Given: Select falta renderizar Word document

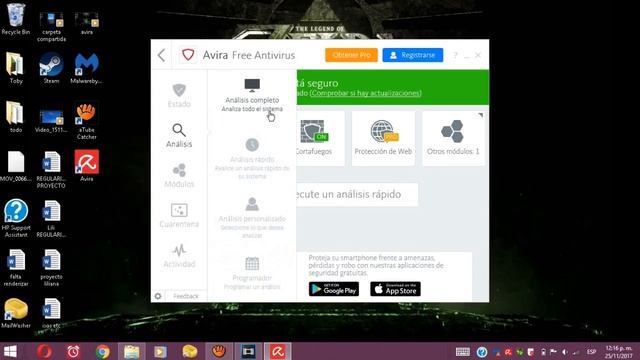Looking at the screenshot, I should [x=16, y=267].
